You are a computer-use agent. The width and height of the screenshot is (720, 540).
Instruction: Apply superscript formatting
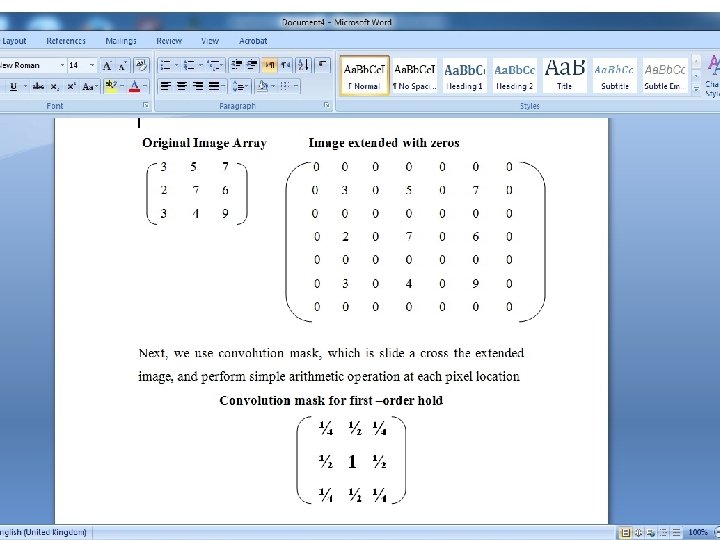(71, 86)
